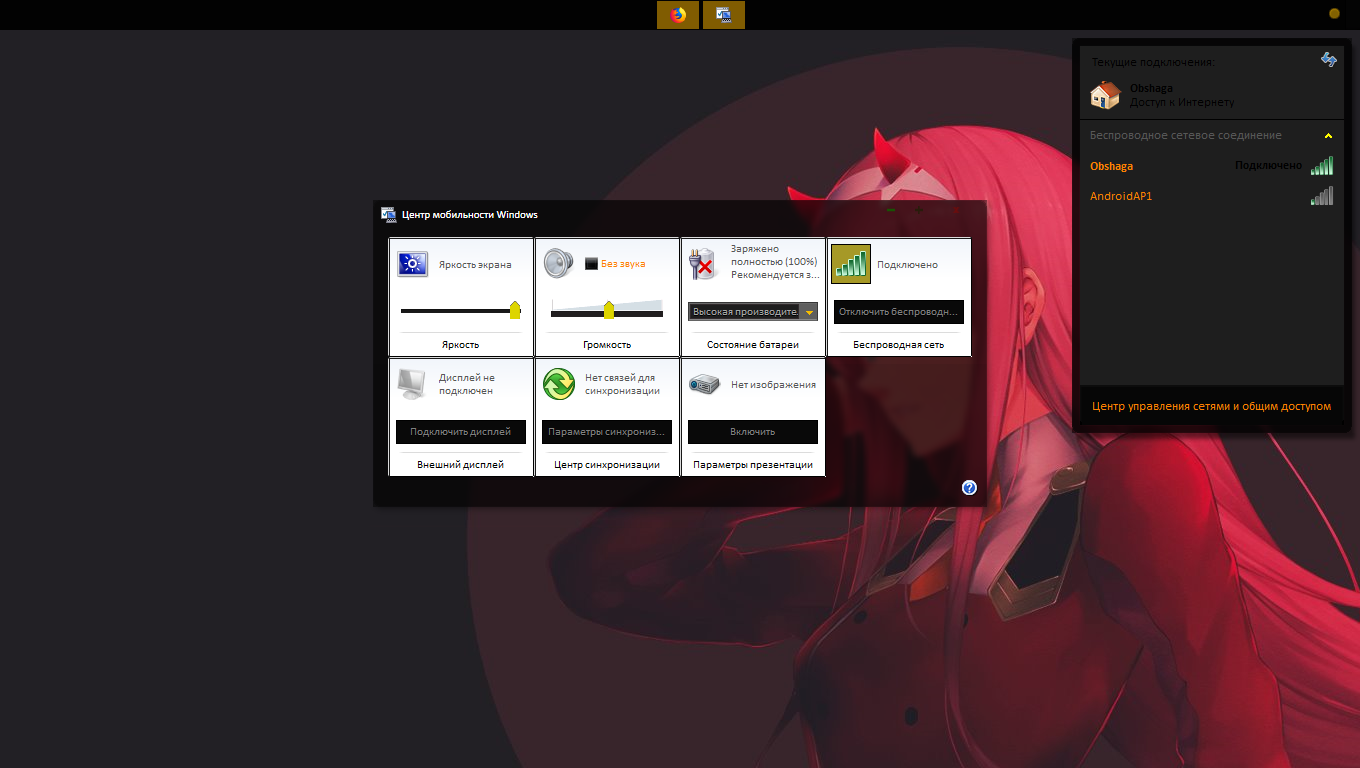Open display settings via the brightness sun icon

point(413,264)
